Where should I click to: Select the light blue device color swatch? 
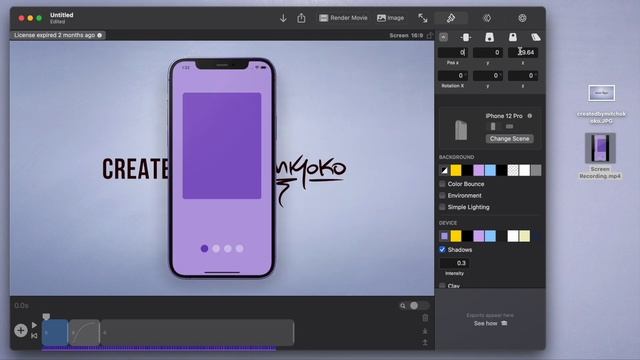(x=490, y=236)
